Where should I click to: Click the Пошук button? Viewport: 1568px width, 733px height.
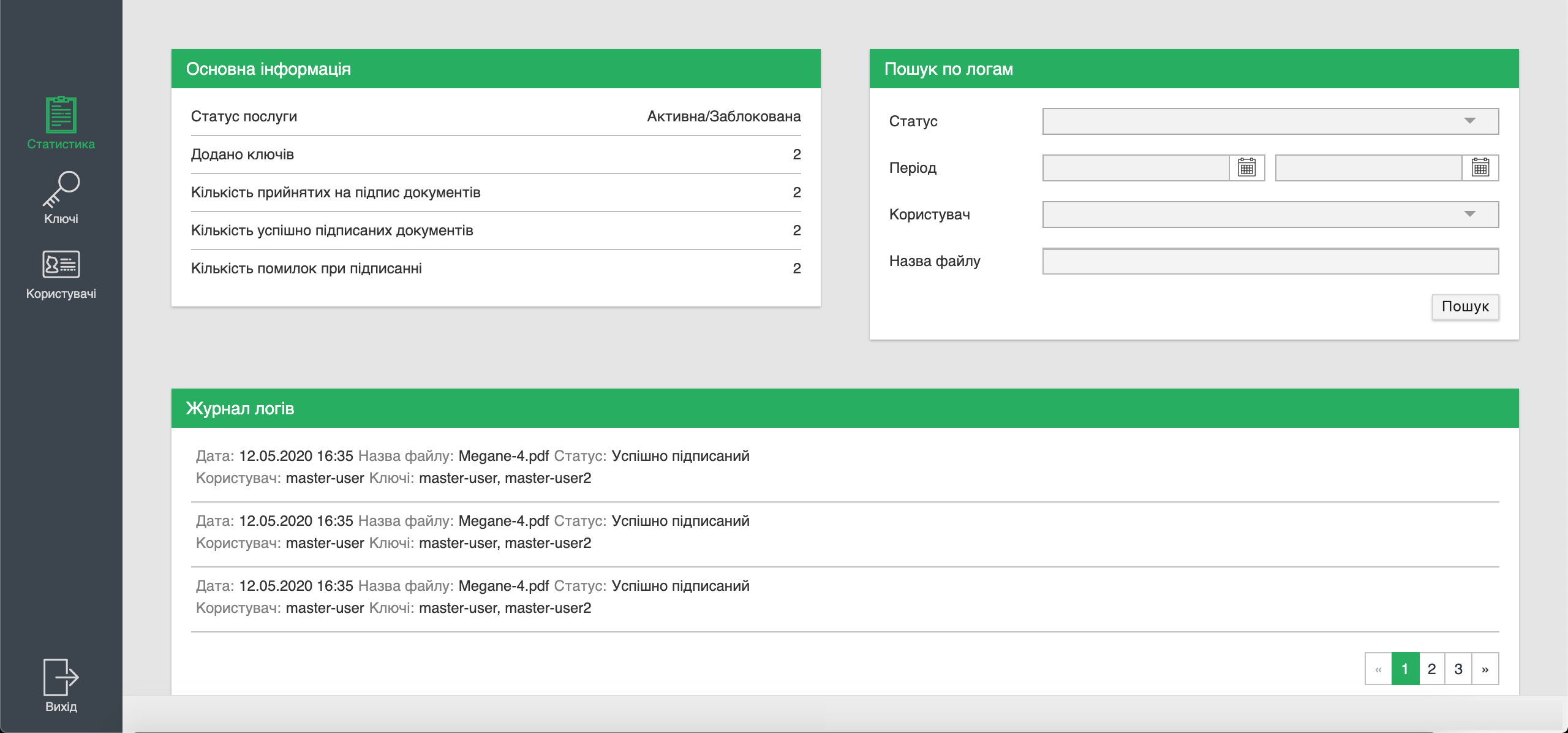tap(1465, 306)
